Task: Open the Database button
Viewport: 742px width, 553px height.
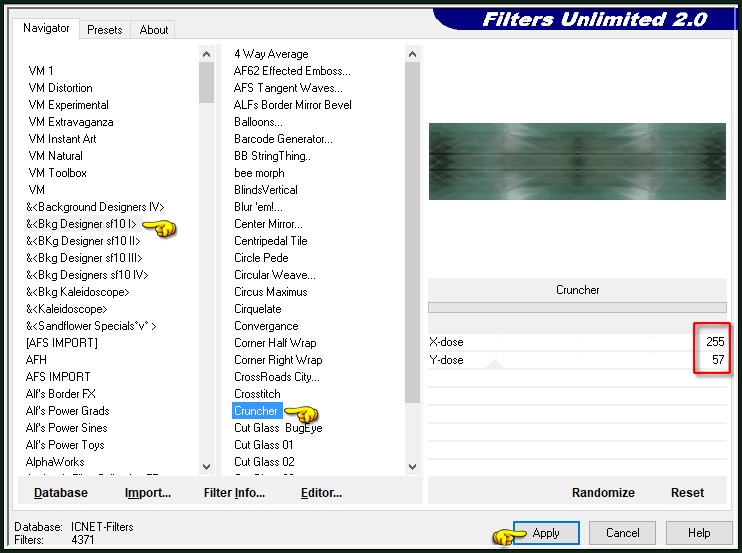Action: [x=61, y=492]
